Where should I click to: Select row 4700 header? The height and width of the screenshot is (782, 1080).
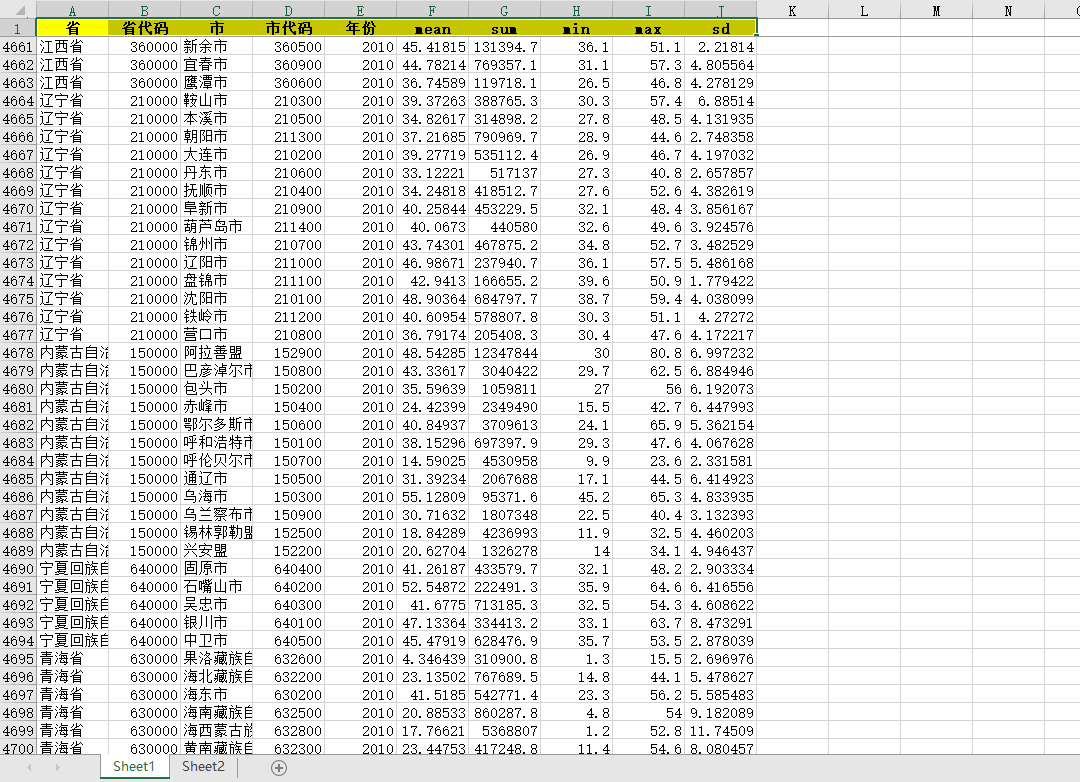click(16, 747)
